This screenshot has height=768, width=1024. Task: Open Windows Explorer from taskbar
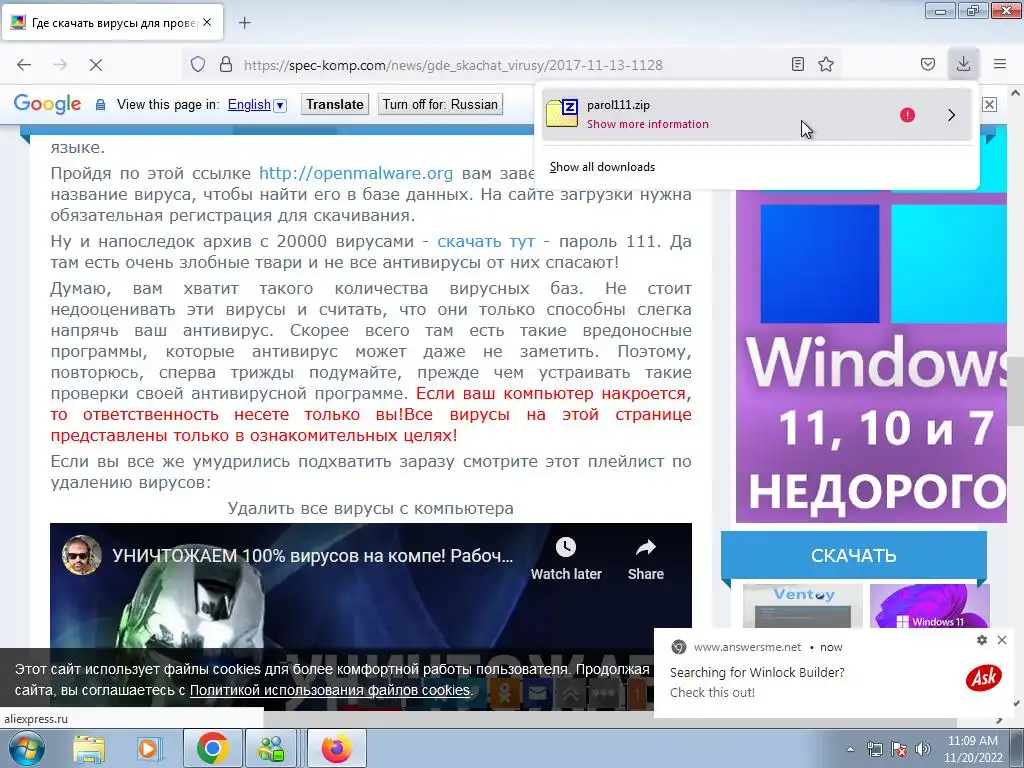pos(89,748)
